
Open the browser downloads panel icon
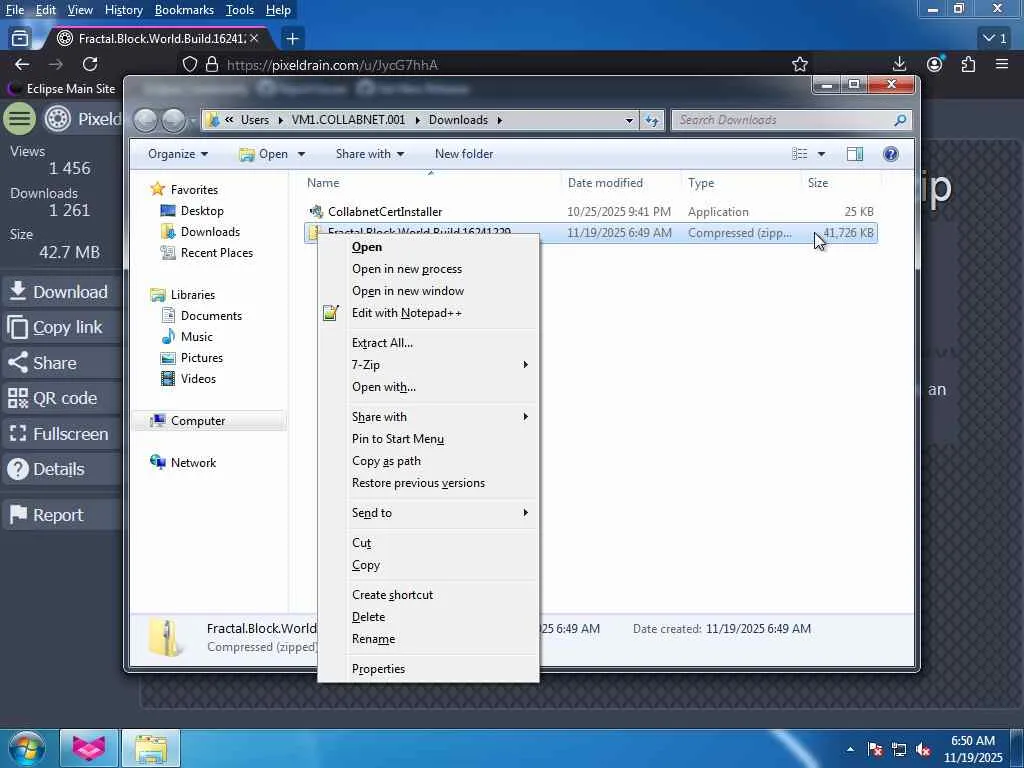tap(899, 64)
